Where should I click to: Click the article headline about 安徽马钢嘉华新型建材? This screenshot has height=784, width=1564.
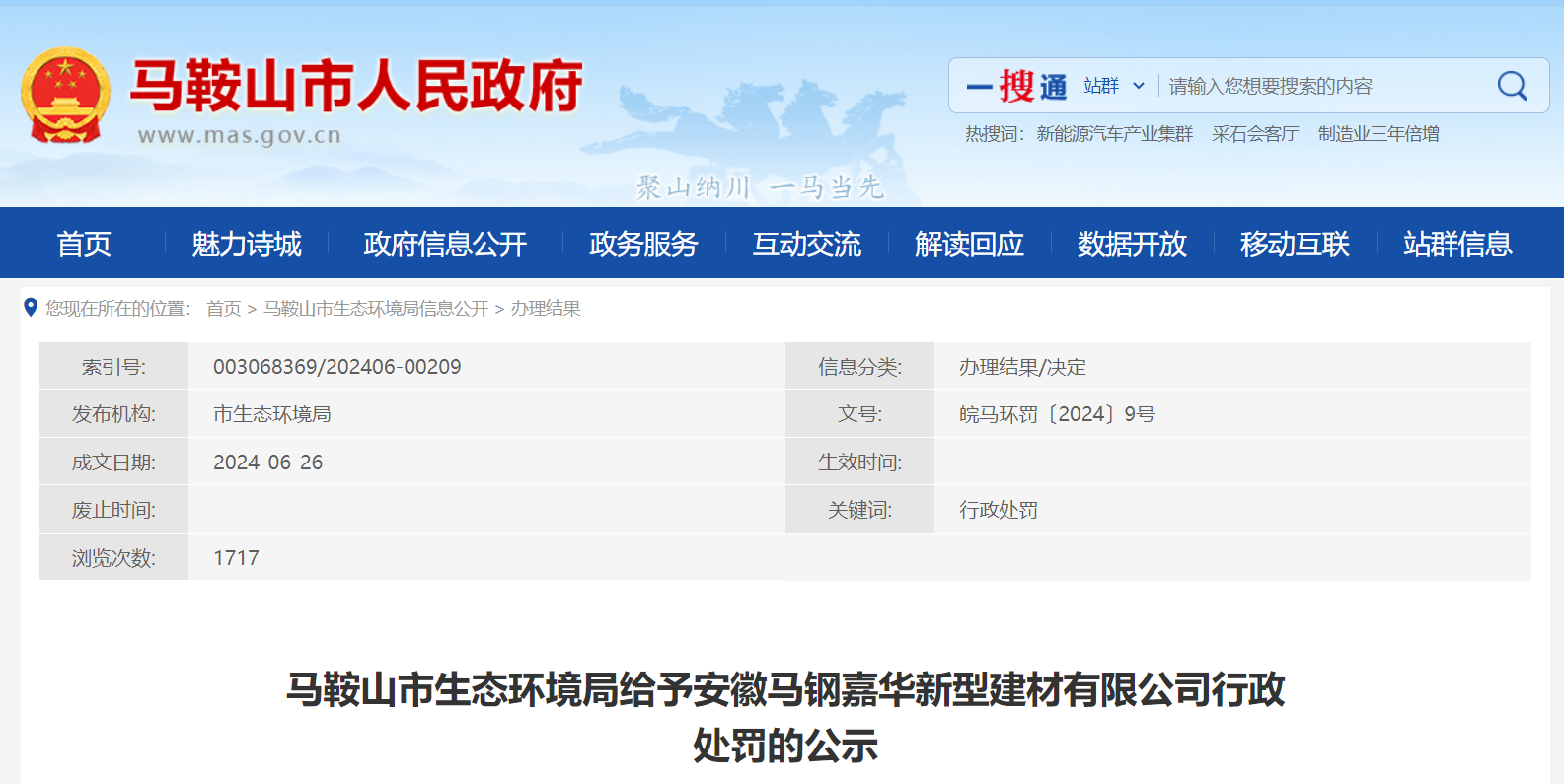pos(785,717)
